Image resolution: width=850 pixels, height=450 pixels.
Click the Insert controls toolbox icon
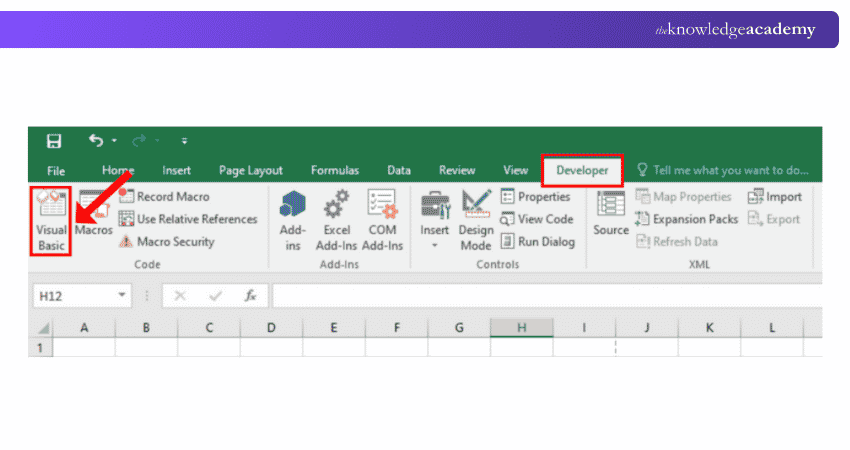[435, 207]
